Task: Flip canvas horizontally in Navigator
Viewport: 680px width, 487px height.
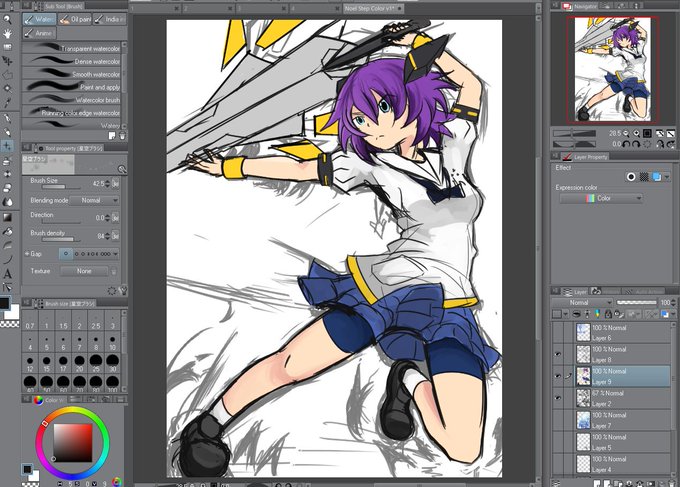Action: click(660, 134)
